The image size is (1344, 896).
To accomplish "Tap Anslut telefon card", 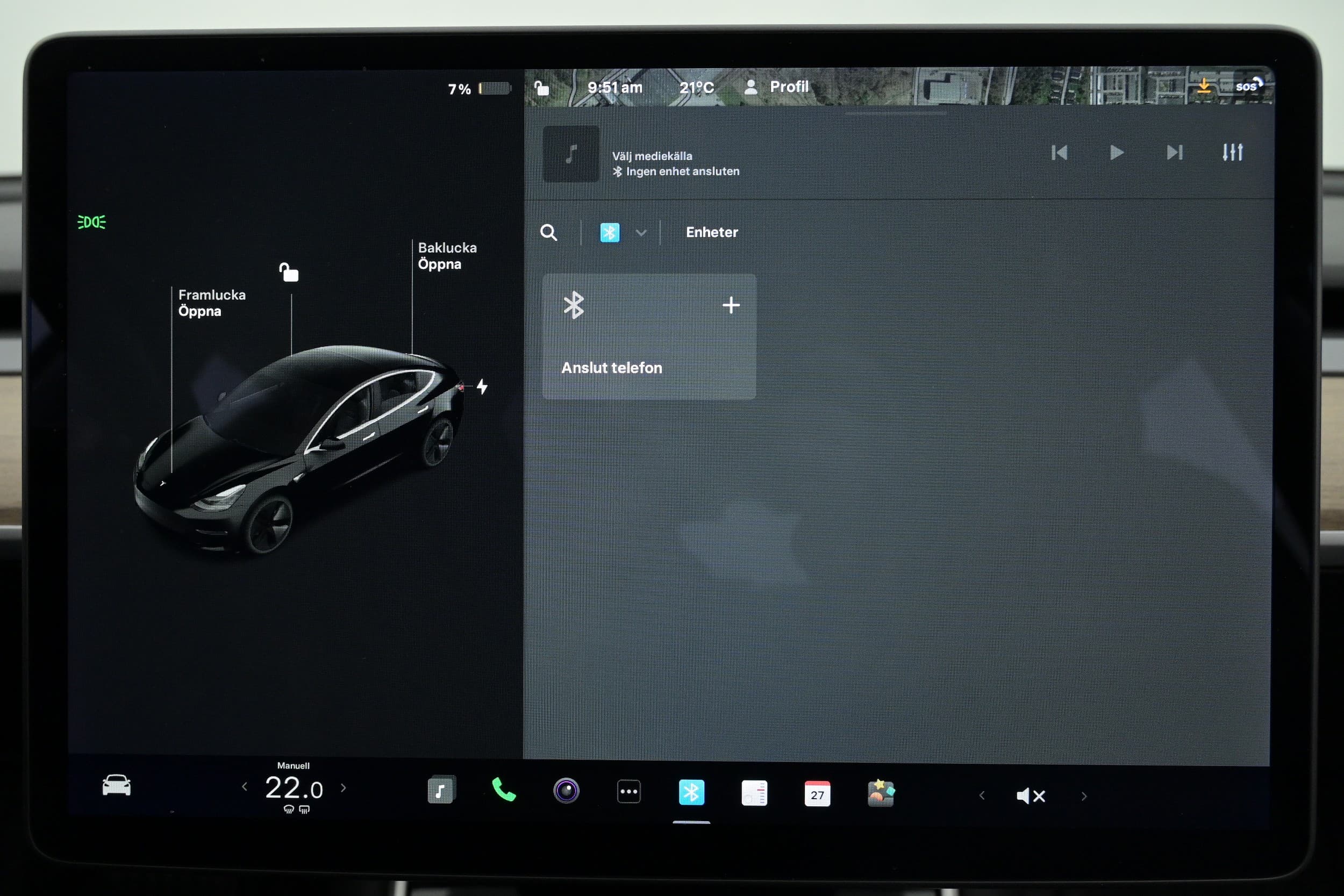I will (x=649, y=336).
